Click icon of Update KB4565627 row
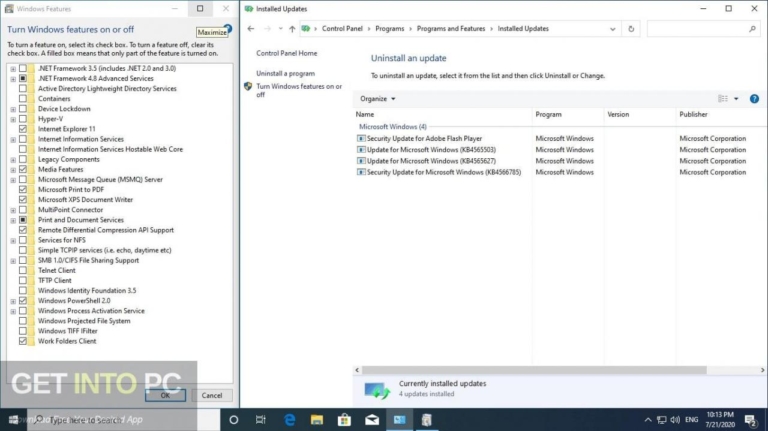 pyautogui.click(x=361, y=161)
